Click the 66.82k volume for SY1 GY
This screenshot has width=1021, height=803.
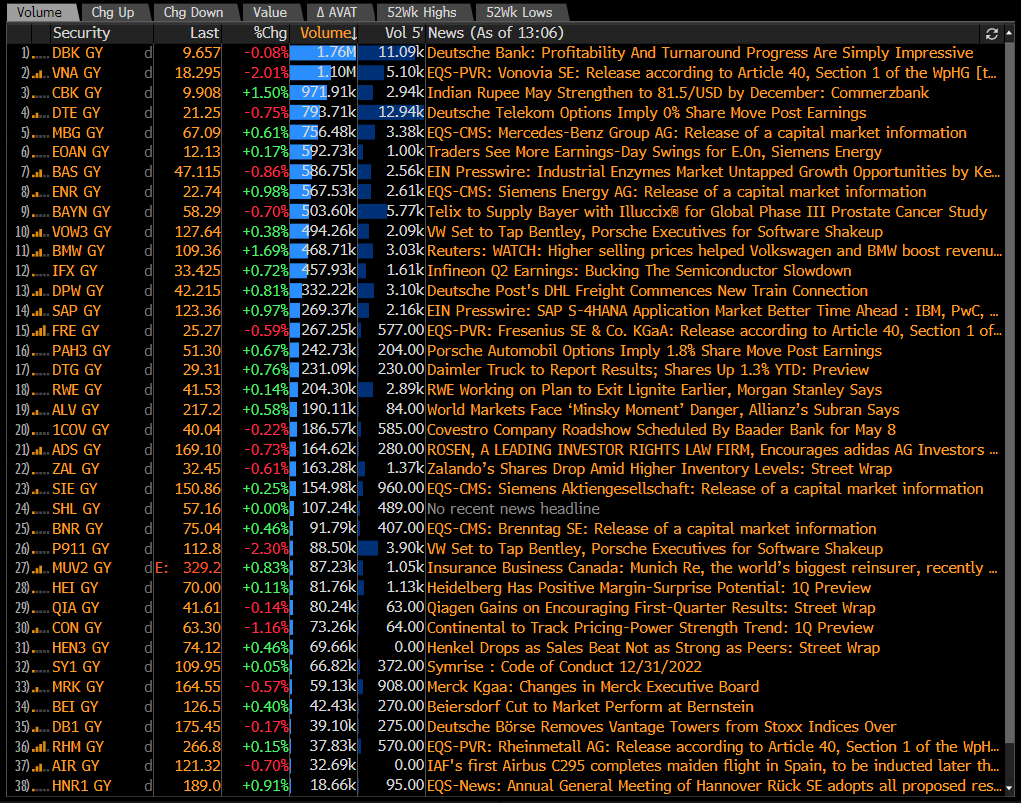pyautogui.click(x=333, y=668)
